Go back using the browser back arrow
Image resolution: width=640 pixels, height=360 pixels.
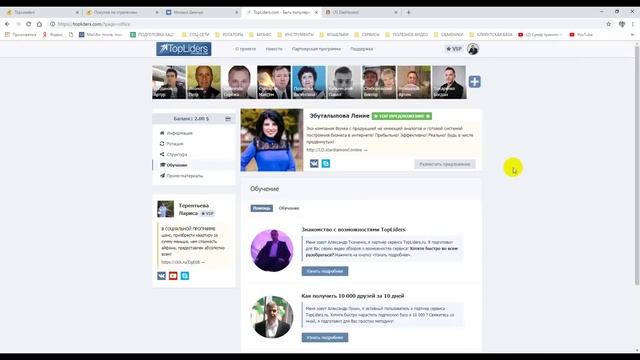point(7,24)
